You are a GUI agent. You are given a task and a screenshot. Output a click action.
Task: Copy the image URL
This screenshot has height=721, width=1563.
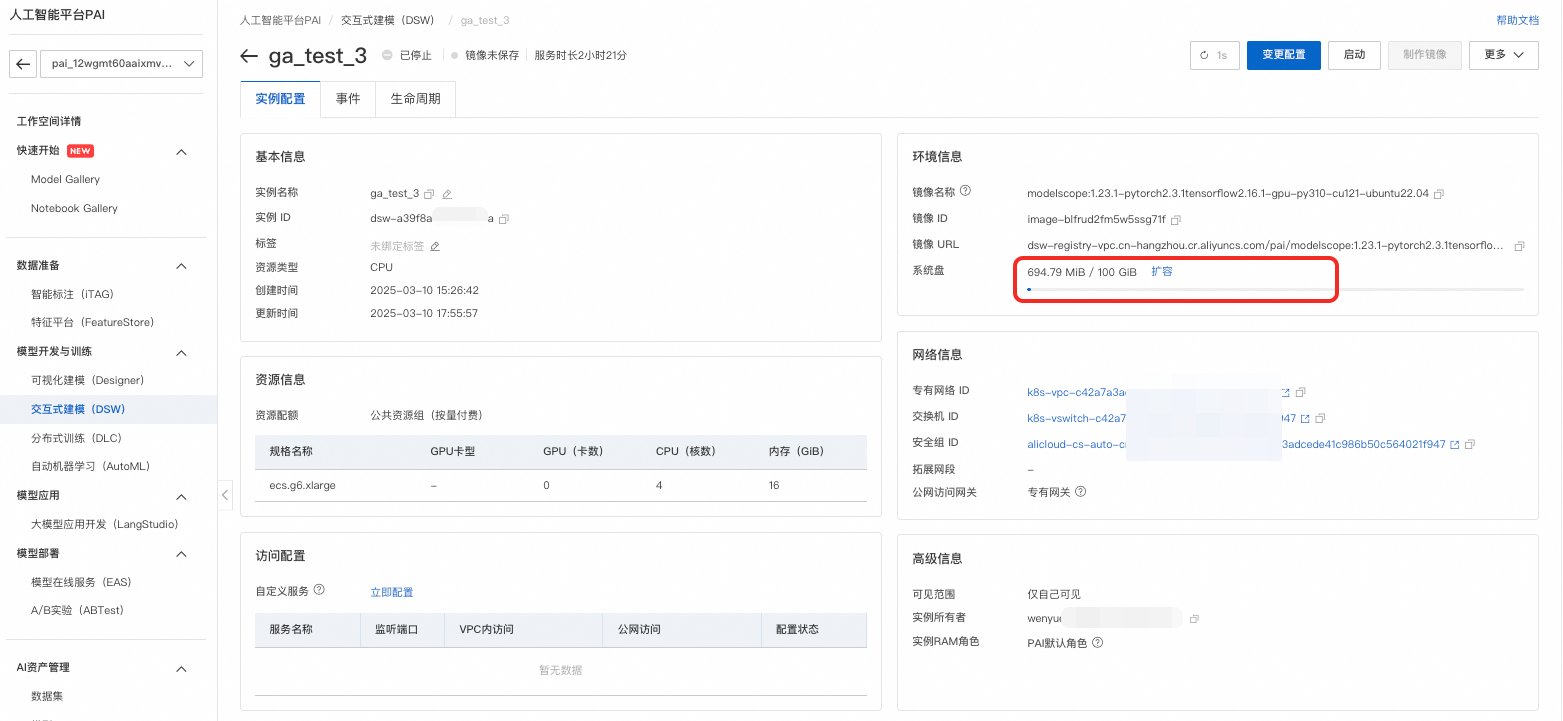click(x=1519, y=246)
